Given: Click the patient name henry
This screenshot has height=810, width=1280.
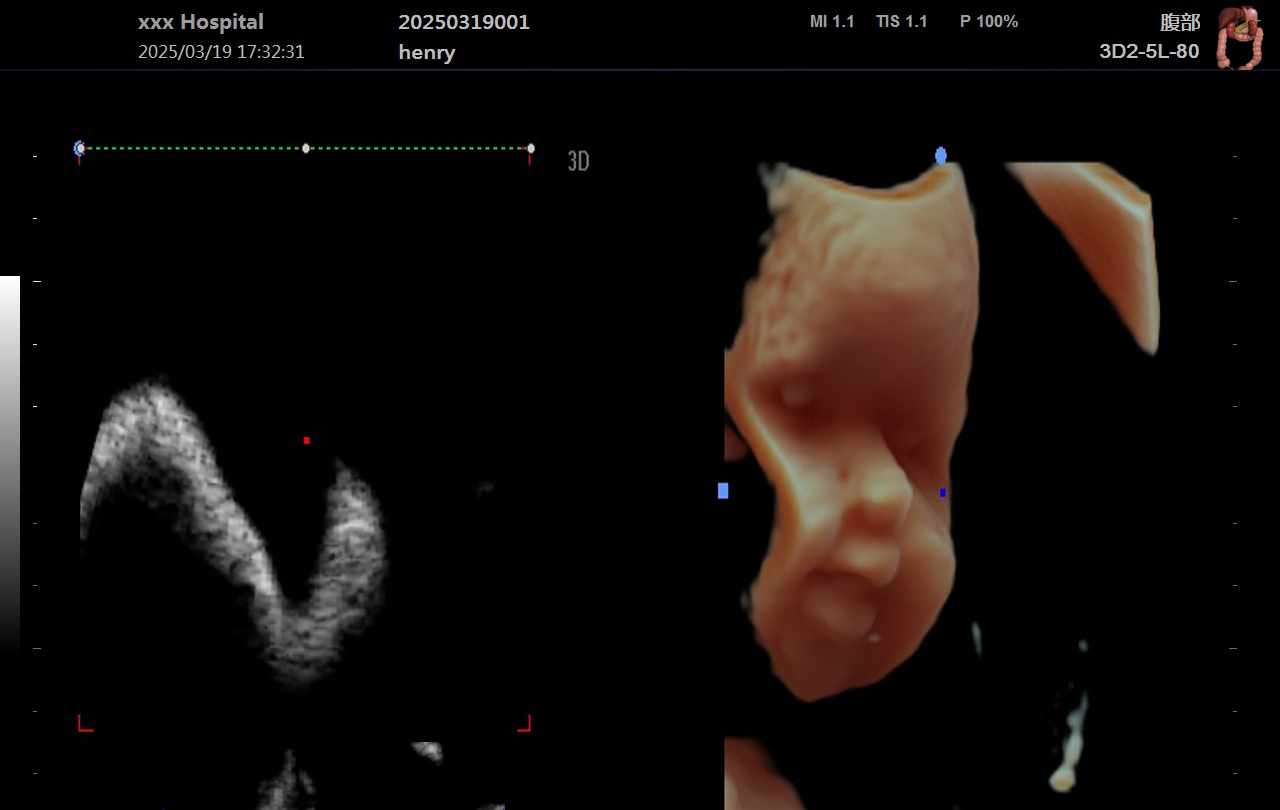Looking at the screenshot, I should [426, 53].
